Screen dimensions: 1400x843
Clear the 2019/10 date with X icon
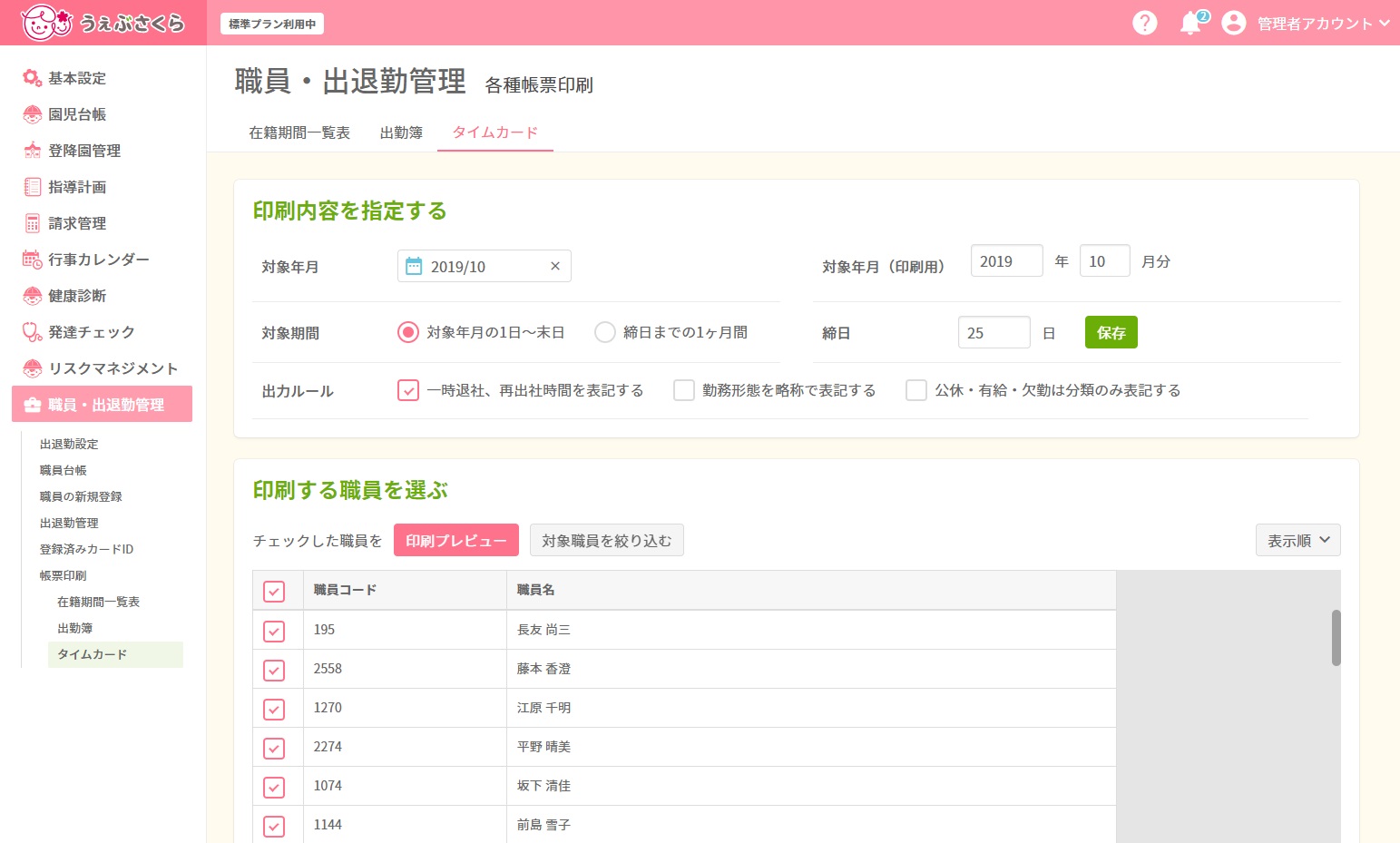pyautogui.click(x=555, y=266)
